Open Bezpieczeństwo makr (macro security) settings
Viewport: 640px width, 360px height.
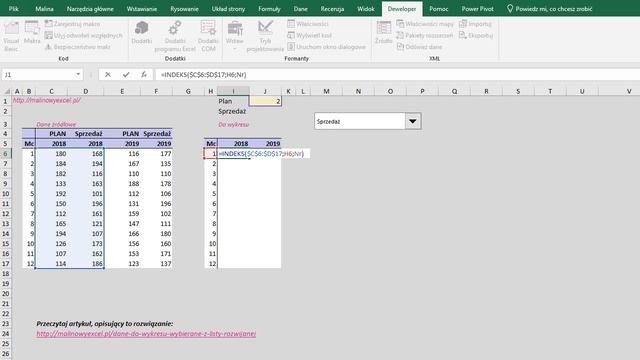click(78, 47)
